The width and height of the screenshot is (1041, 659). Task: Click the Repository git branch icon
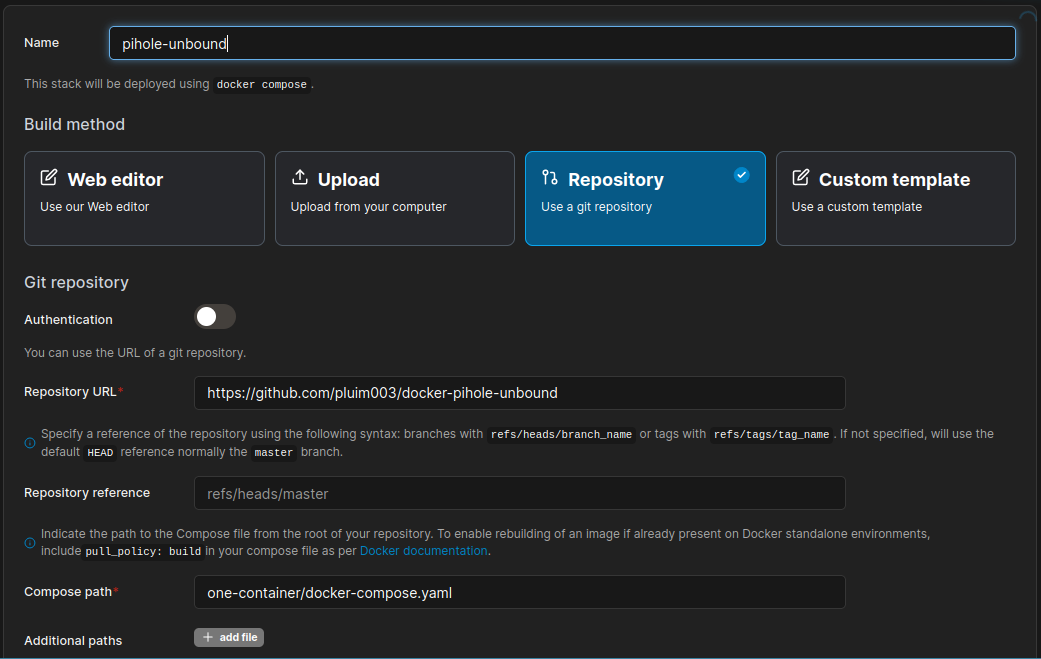[549, 178]
